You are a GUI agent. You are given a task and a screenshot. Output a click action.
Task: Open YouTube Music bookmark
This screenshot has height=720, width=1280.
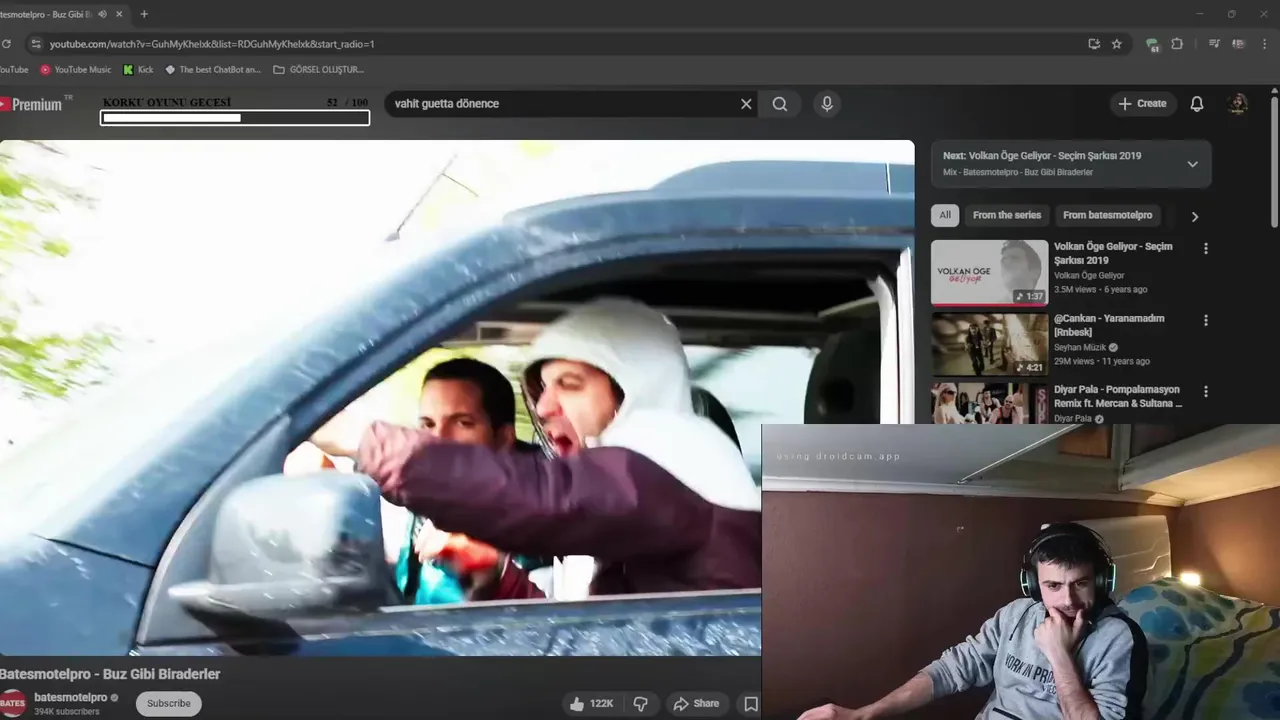click(75, 70)
